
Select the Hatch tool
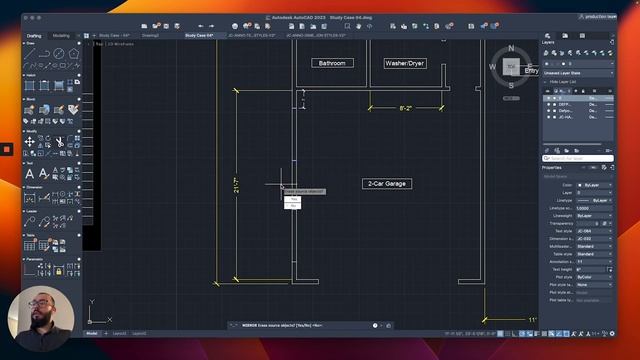pyautogui.click(x=29, y=85)
